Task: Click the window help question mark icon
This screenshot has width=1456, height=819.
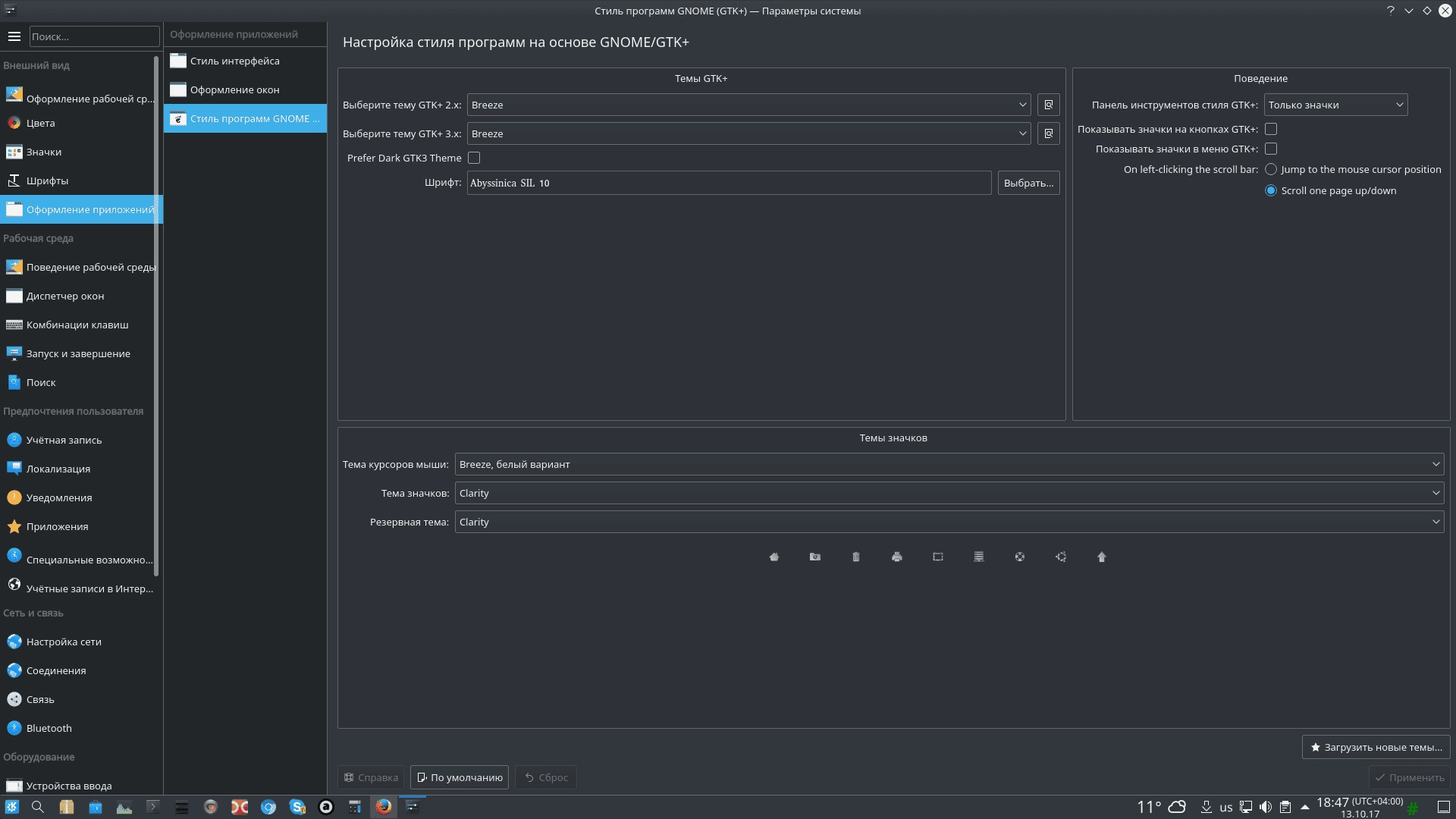Action: (x=1390, y=11)
